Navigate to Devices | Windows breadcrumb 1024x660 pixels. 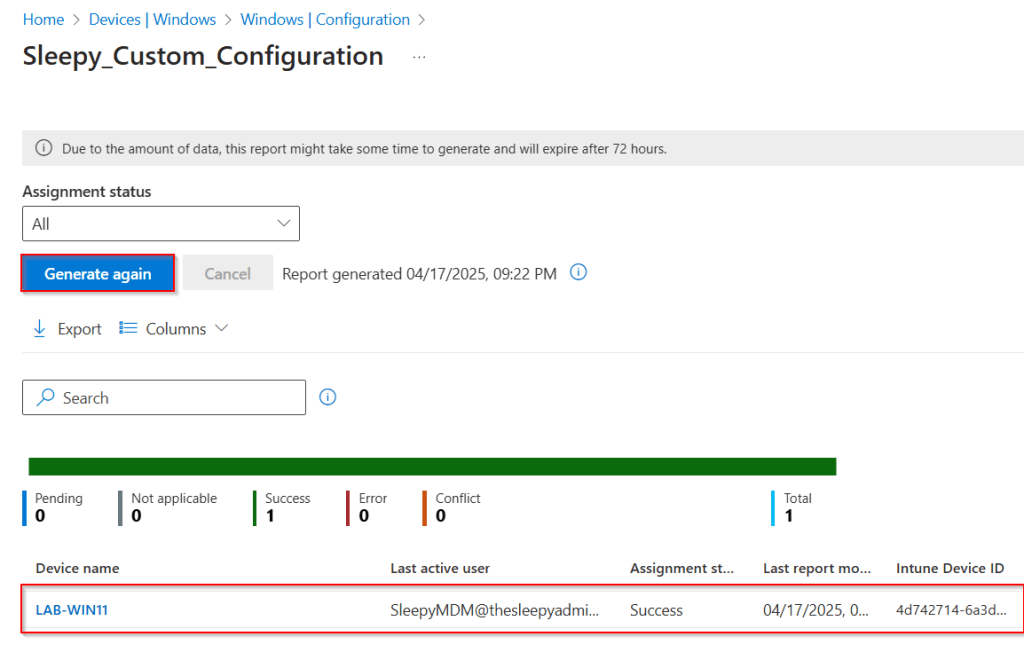point(152,20)
